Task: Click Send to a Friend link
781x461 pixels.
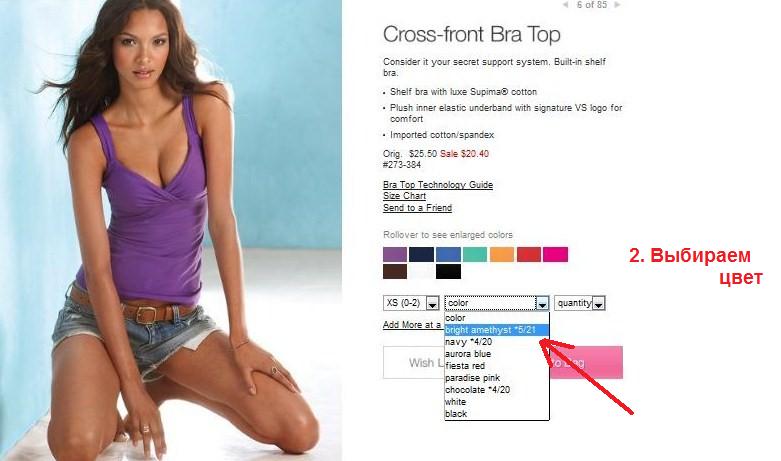Action: (x=417, y=208)
